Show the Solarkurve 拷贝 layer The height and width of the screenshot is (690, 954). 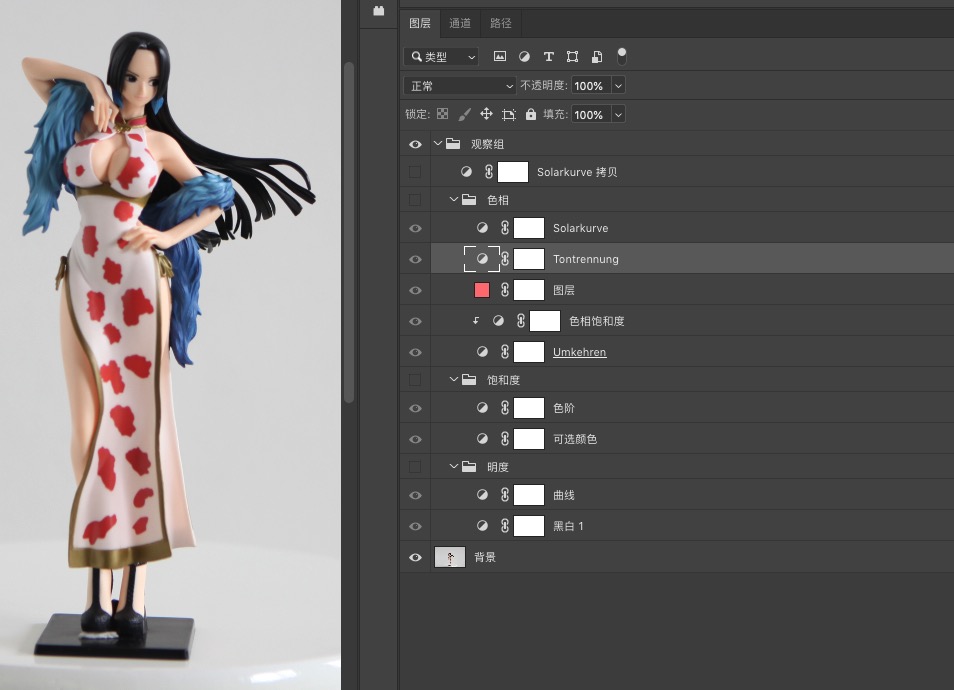click(x=415, y=172)
